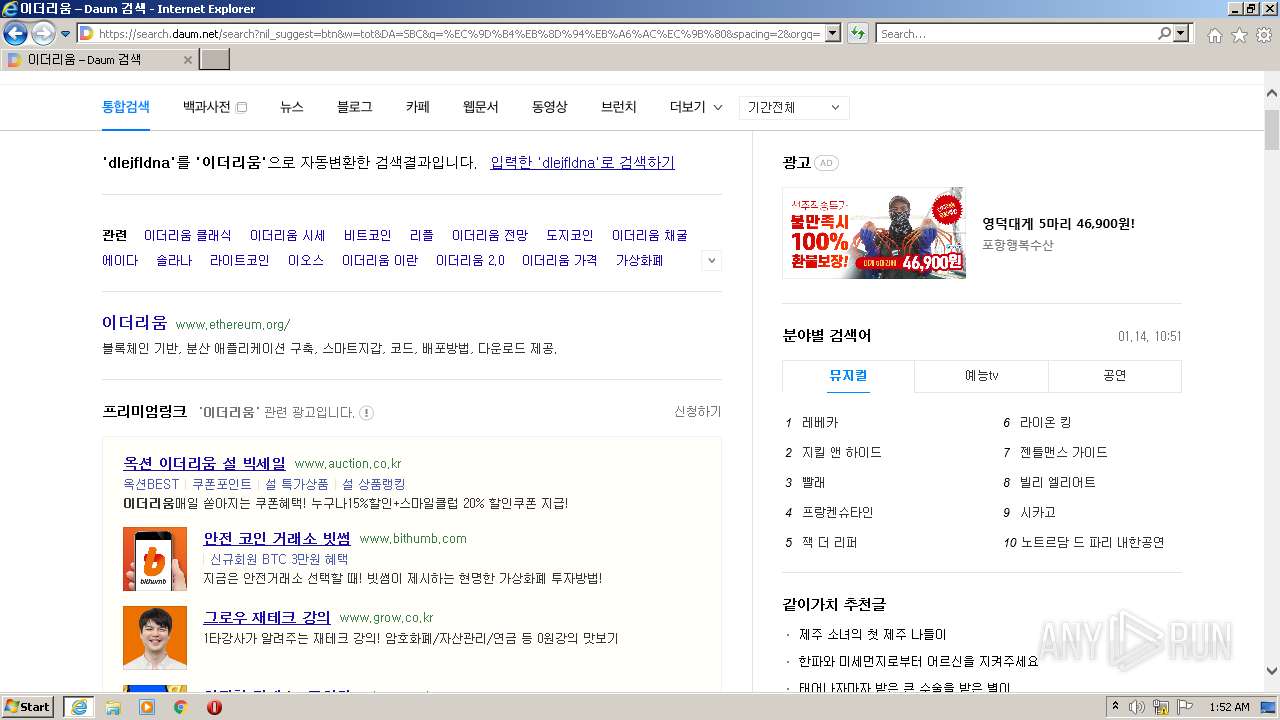Open ranked musical 노트르담 드 파리 내한공연
Viewport: 1280px width, 720px height.
[x=1092, y=543]
